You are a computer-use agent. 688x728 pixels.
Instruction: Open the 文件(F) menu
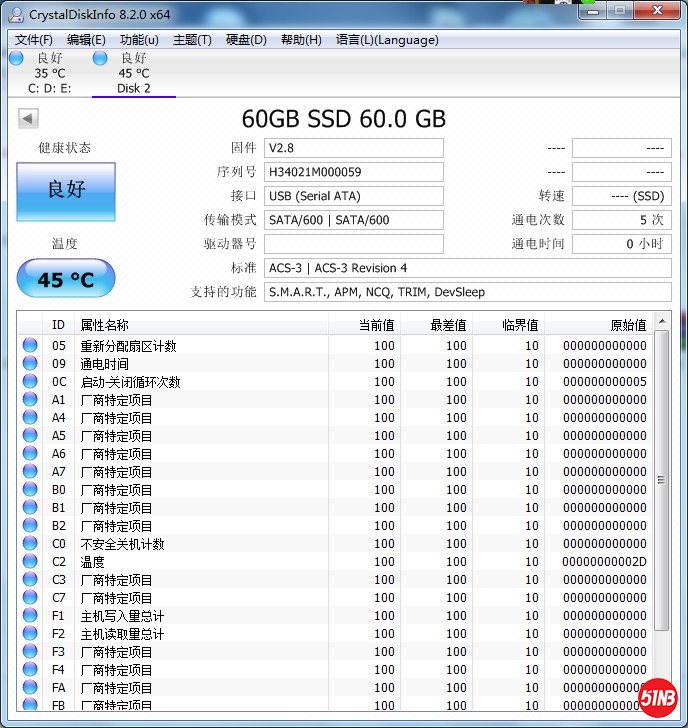34,40
